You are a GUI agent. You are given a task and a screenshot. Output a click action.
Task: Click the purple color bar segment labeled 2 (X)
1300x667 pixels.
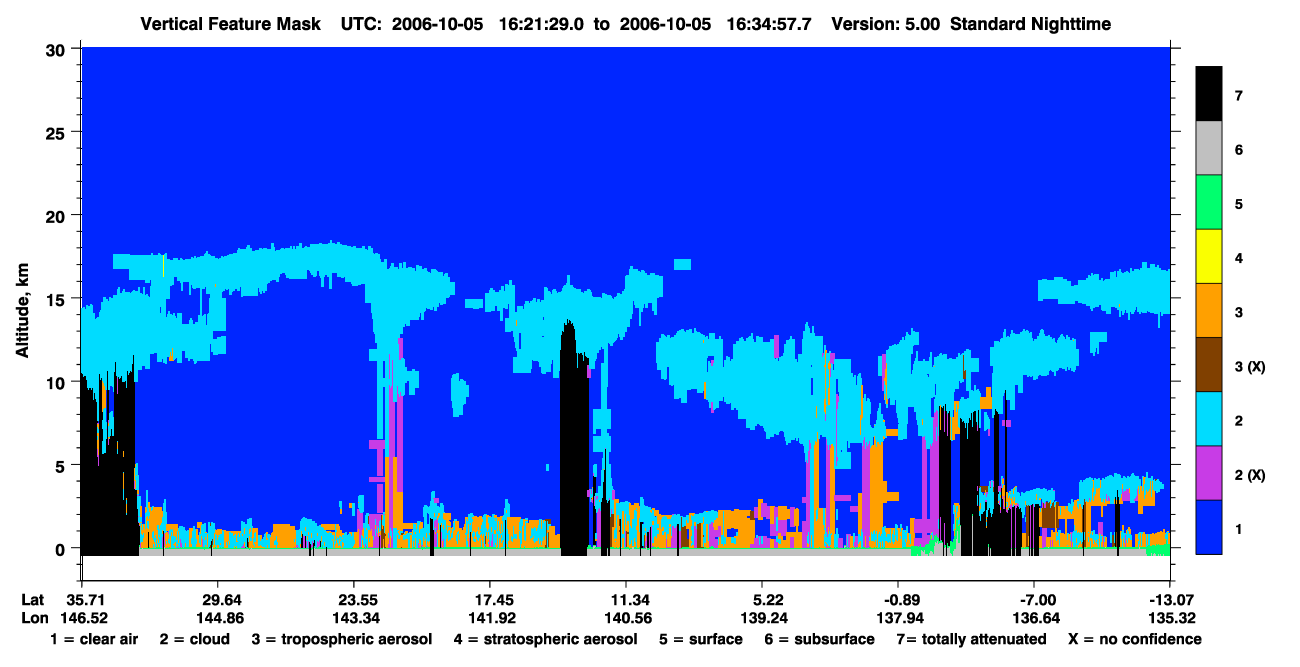point(1209,473)
